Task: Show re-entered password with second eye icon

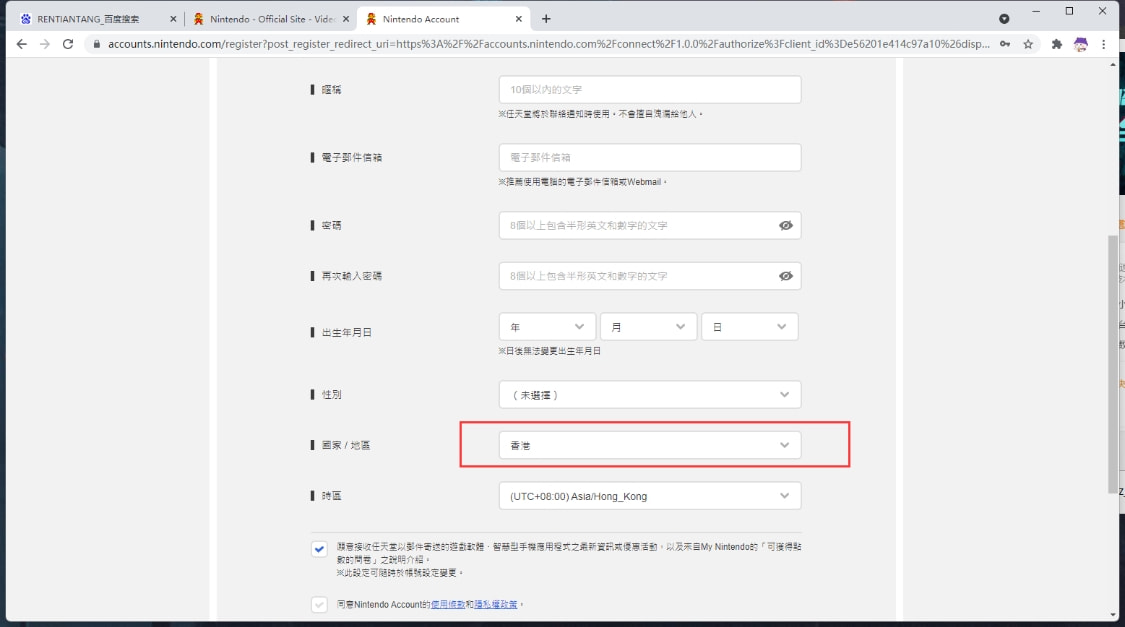Action: [x=786, y=276]
